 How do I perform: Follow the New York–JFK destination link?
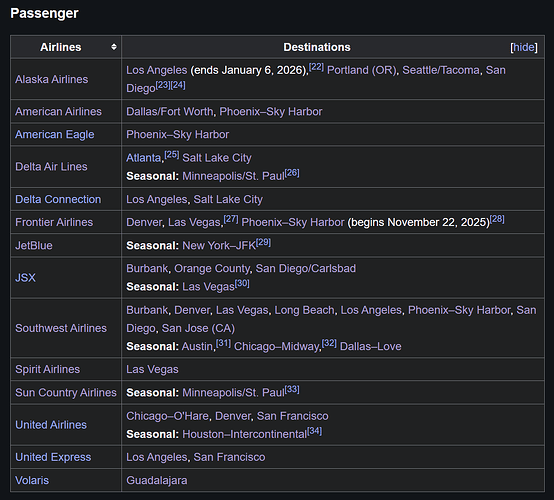(x=219, y=246)
